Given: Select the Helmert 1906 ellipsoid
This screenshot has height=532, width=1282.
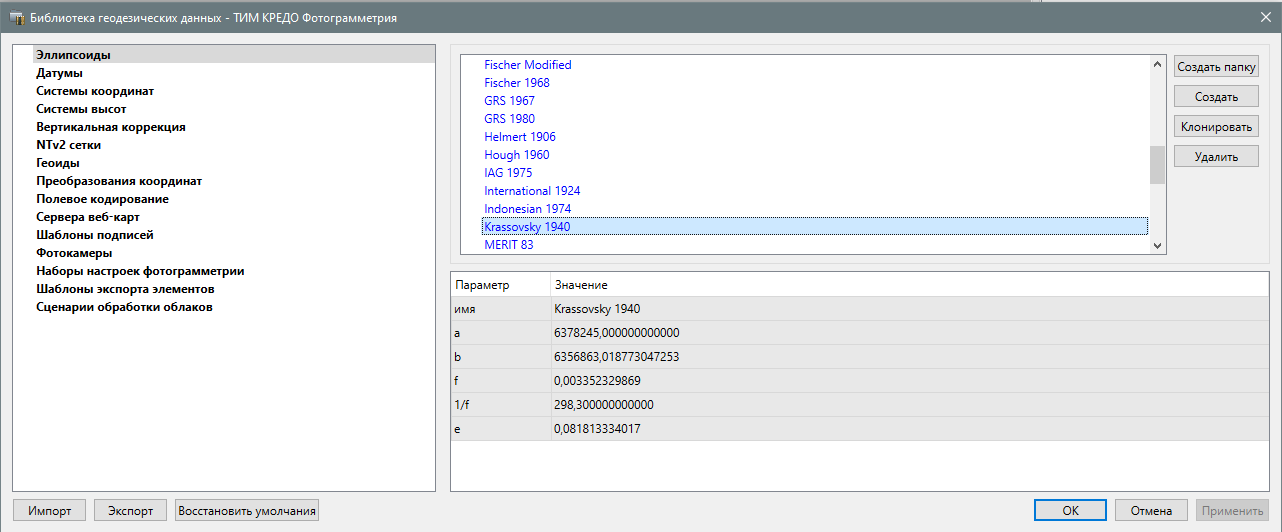Looking at the screenshot, I should pyautogui.click(x=520, y=137).
